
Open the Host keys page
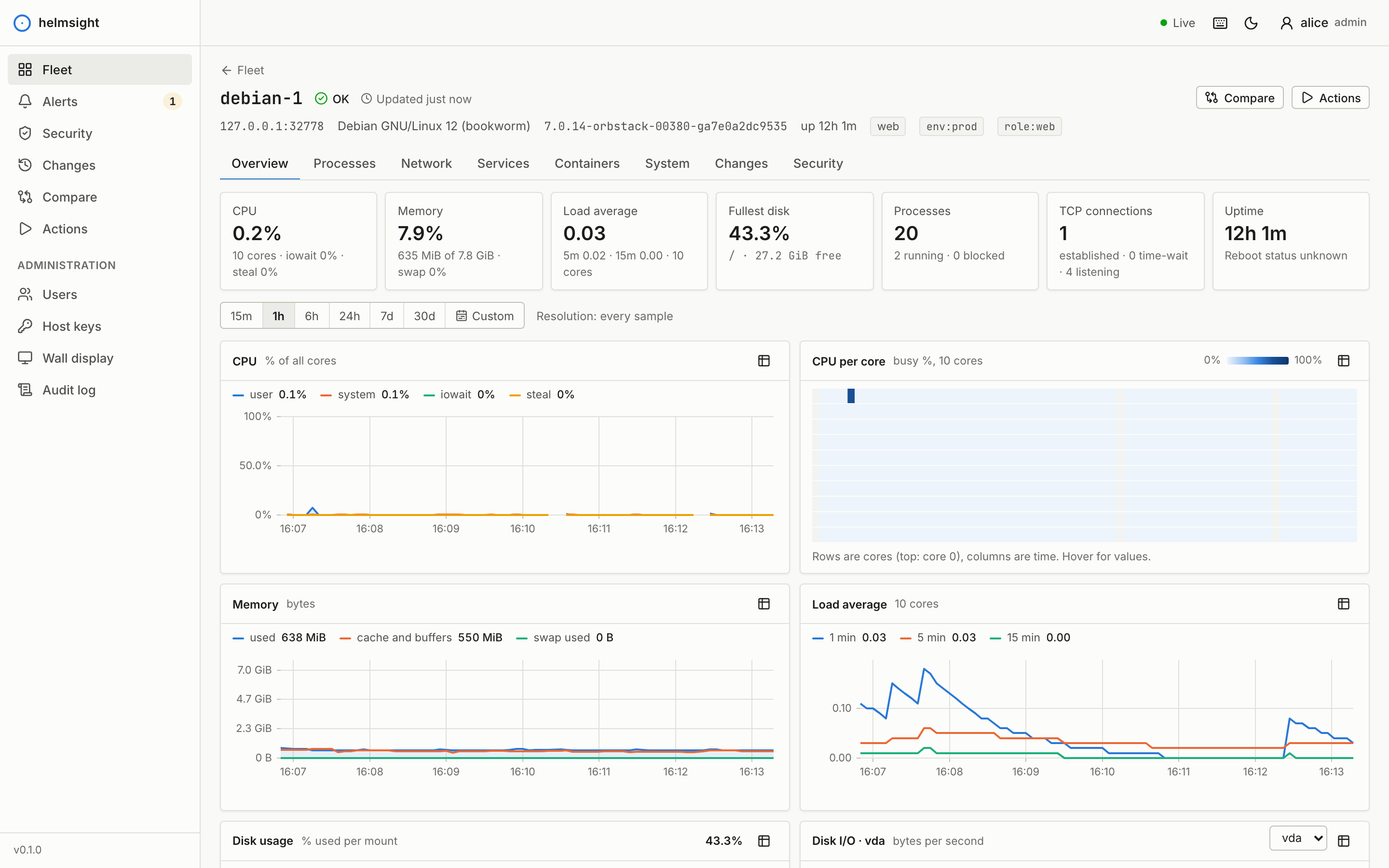[100, 326]
